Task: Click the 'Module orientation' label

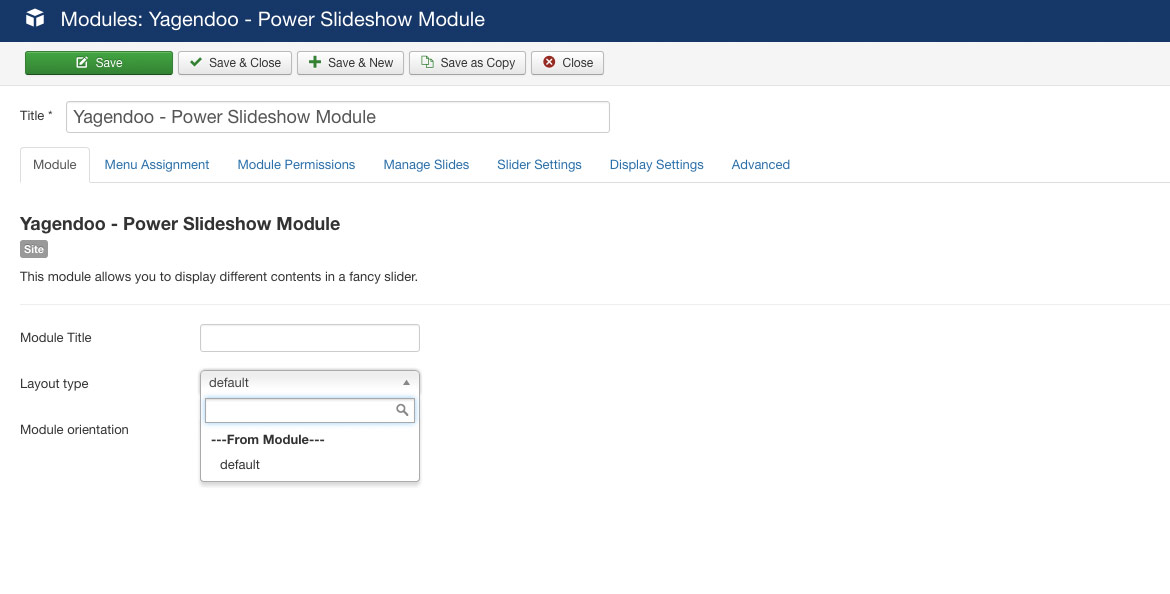Action: click(x=75, y=430)
